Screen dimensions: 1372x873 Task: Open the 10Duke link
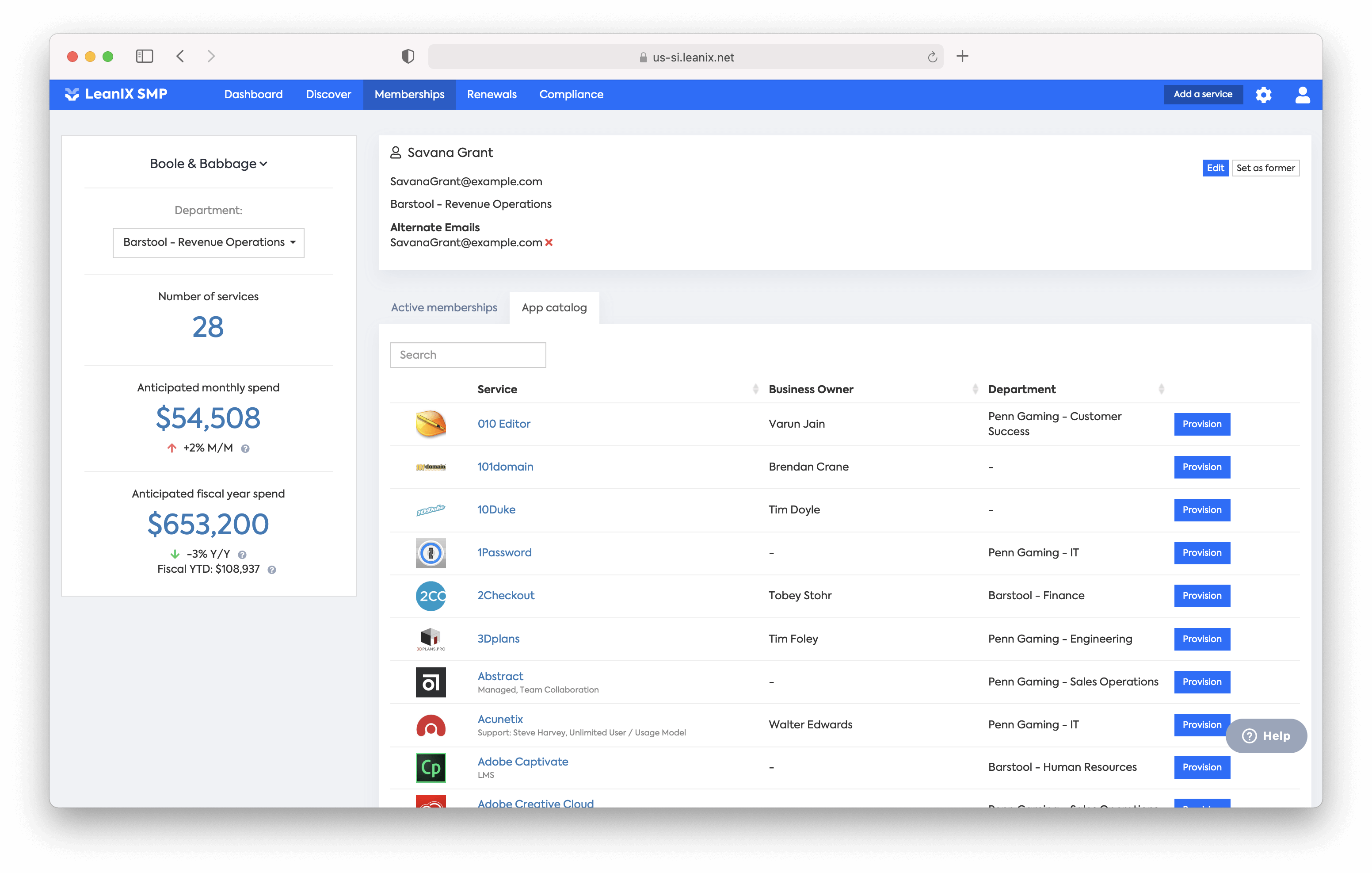(496, 510)
